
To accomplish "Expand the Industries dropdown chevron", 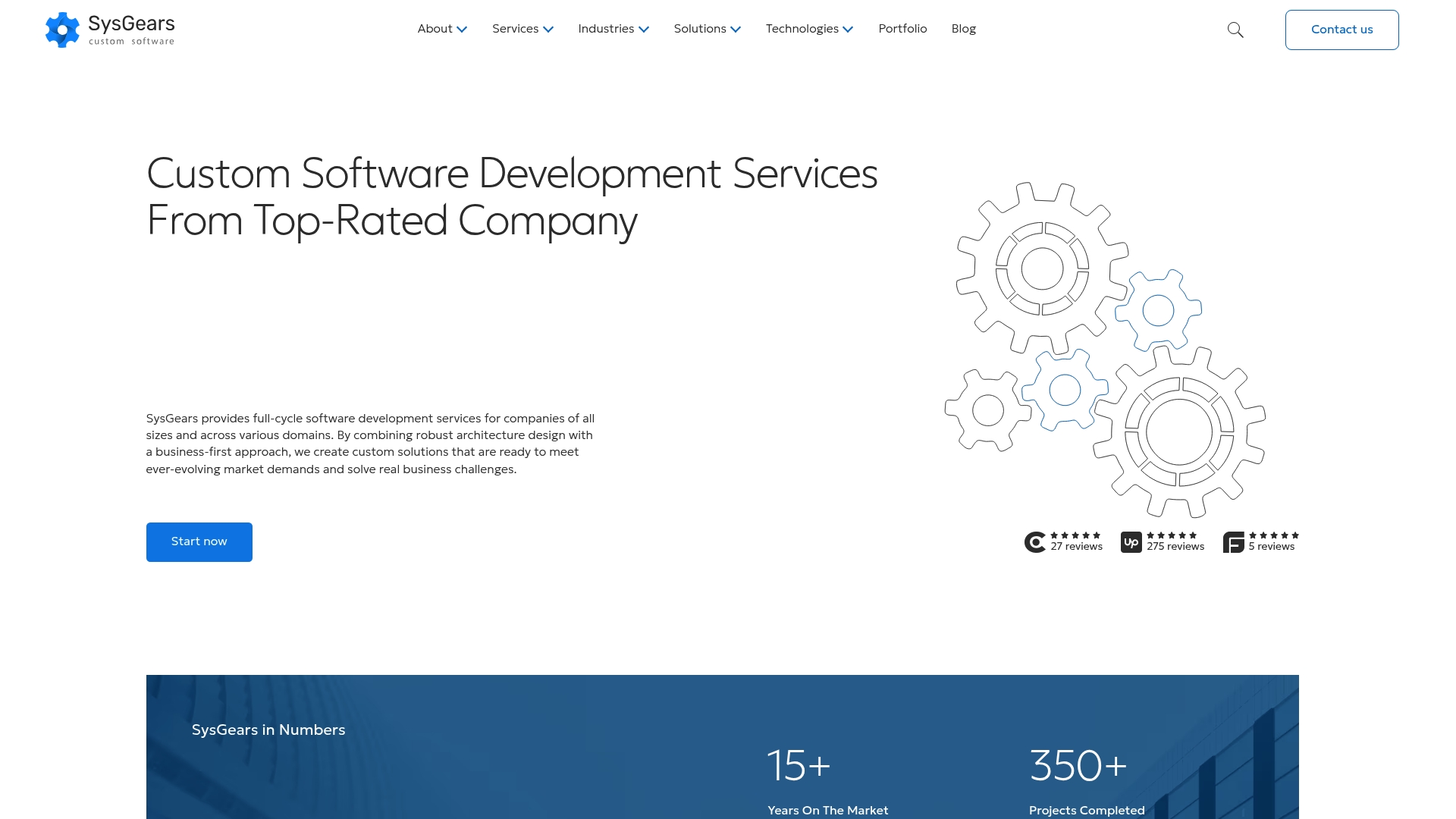I will click(x=644, y=30).
